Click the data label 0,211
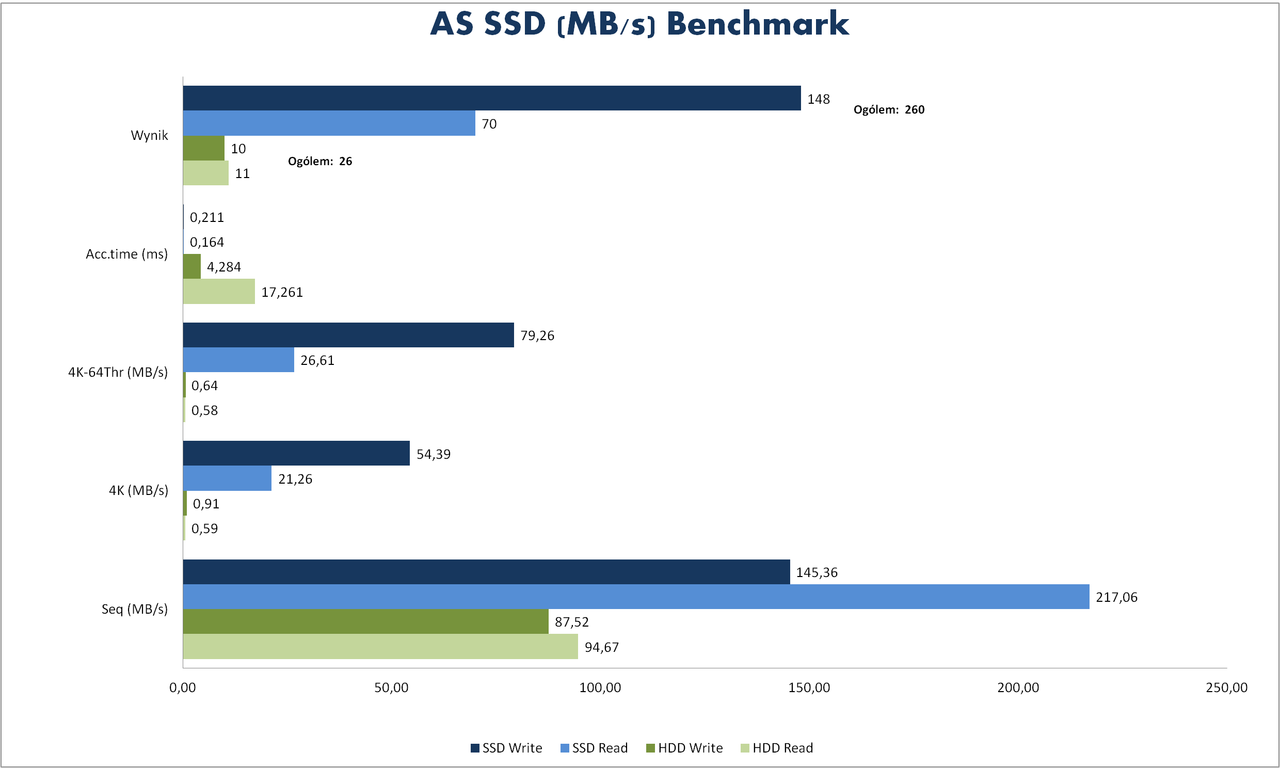Image resolution: width=1280 pixels, height=768 pixels. pyautogui.click(x=205, y=217)
